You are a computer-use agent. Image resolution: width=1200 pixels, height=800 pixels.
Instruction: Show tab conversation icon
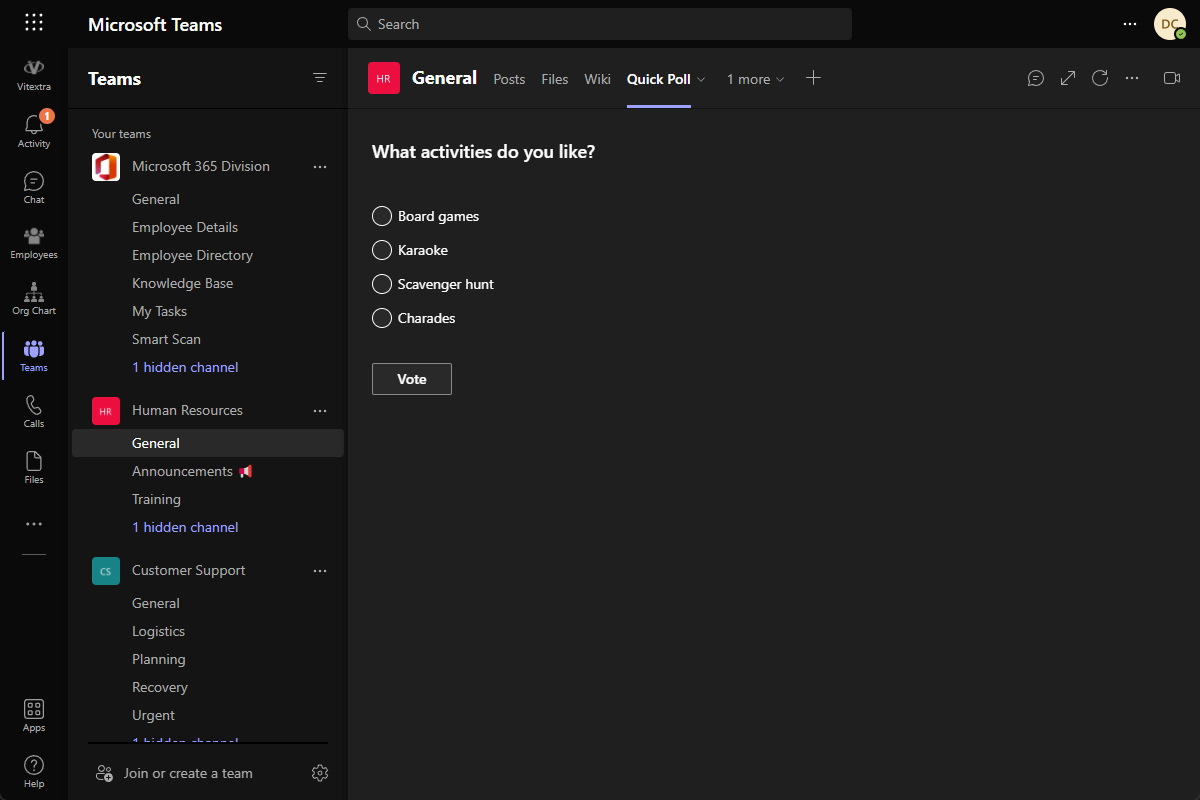[x=1036, y=78]
